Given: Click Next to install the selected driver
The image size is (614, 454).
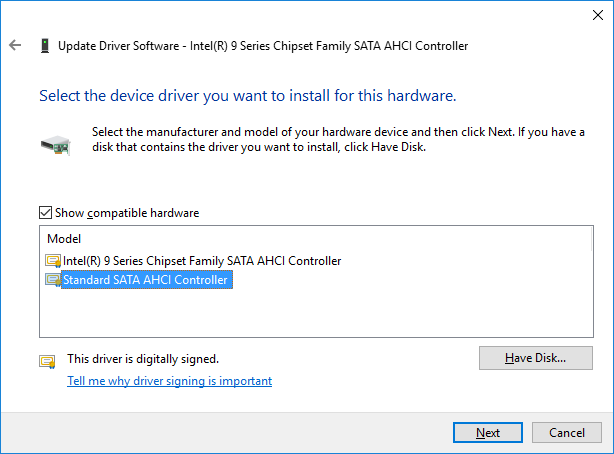Looking at the screenshot, I should [x=488, y=433].
